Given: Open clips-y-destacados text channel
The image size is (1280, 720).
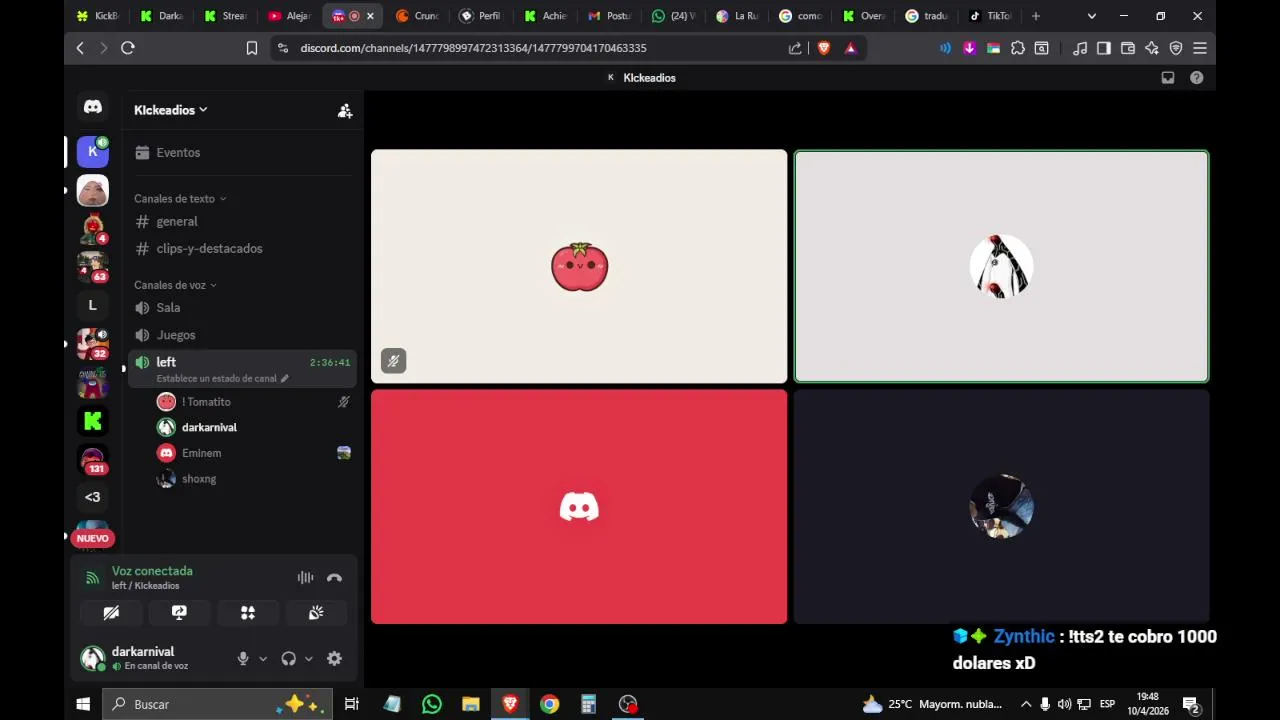Looking at the screenshot, I should [x=209, y=249].
